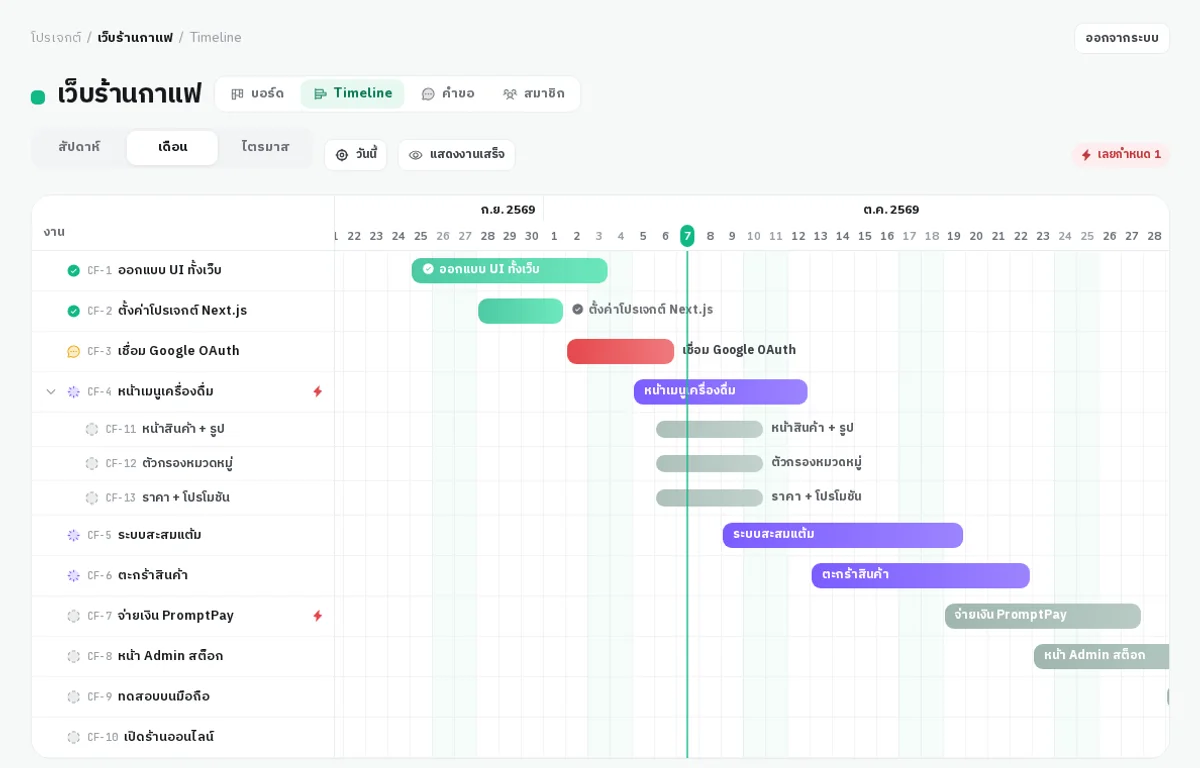The width and height of the screenshot is (1200, 768).
Task: Open task row เปิดร้านออนไลน์
Action: 183,738
